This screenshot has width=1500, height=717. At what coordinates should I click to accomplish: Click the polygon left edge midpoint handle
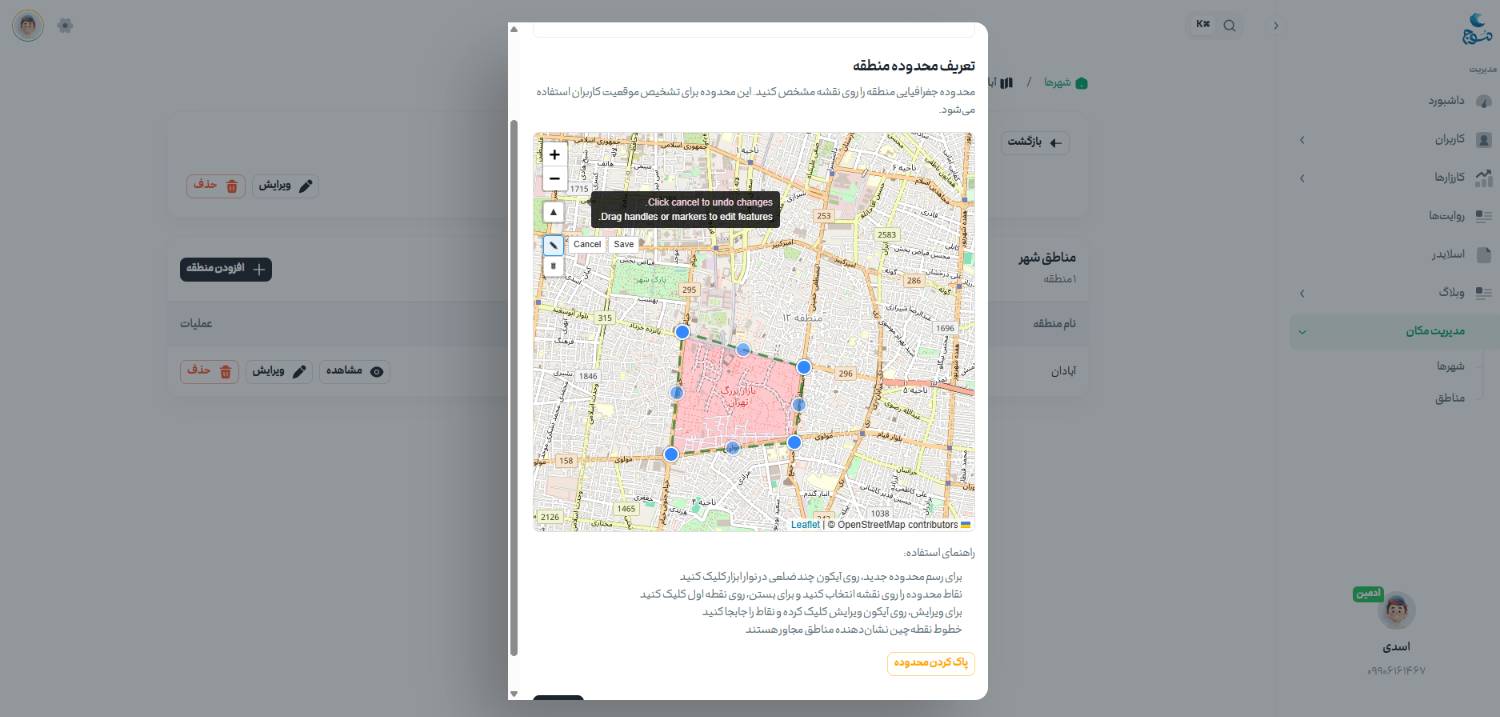coord(677,393)
